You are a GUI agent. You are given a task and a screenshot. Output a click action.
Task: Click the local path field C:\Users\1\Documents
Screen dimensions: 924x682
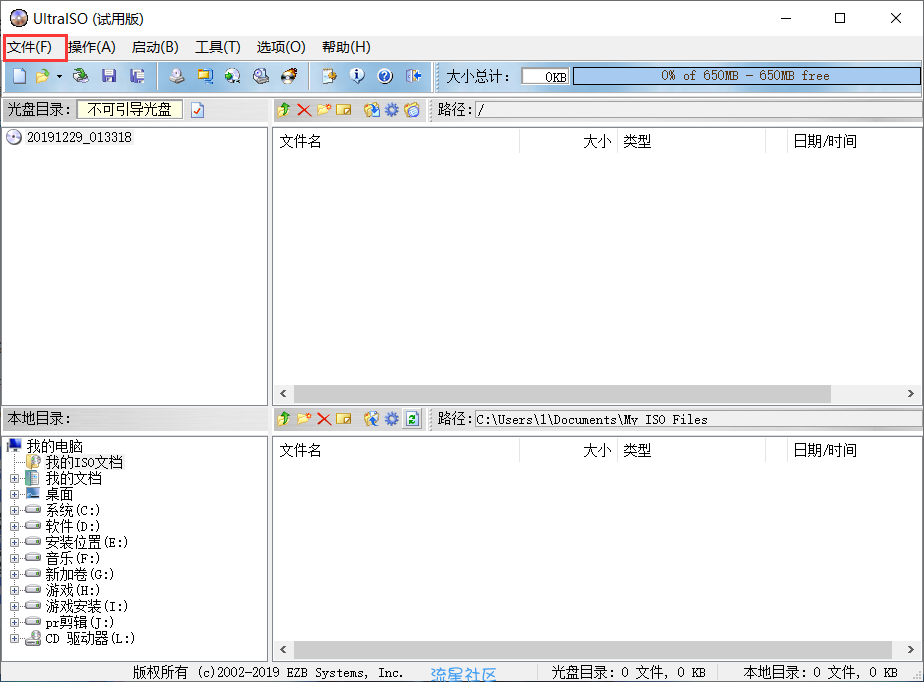click(698, 419)
